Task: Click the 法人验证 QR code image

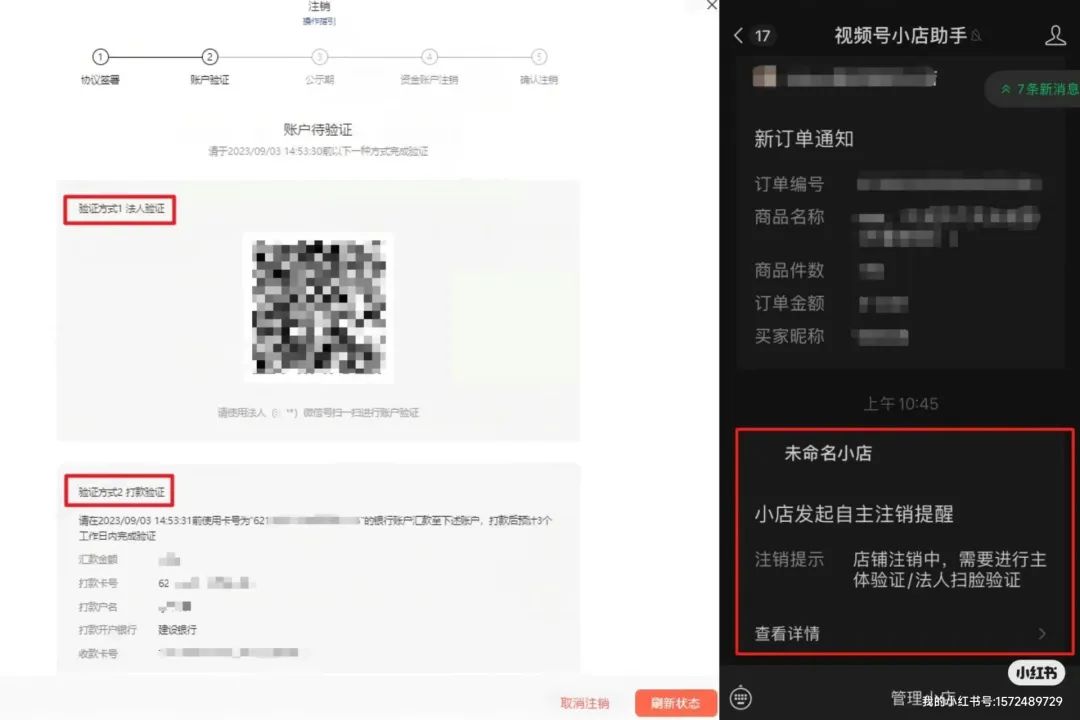Action: pos(318,307)
